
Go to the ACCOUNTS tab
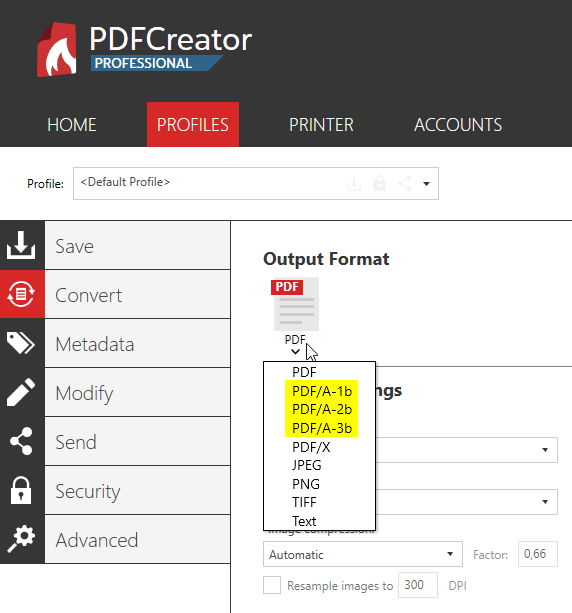458,125
